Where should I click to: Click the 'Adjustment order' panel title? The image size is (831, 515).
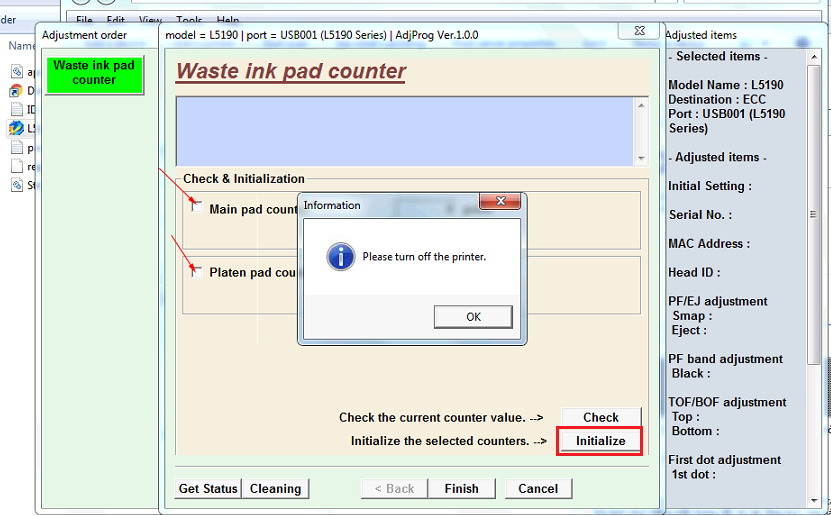coord(84,35)
